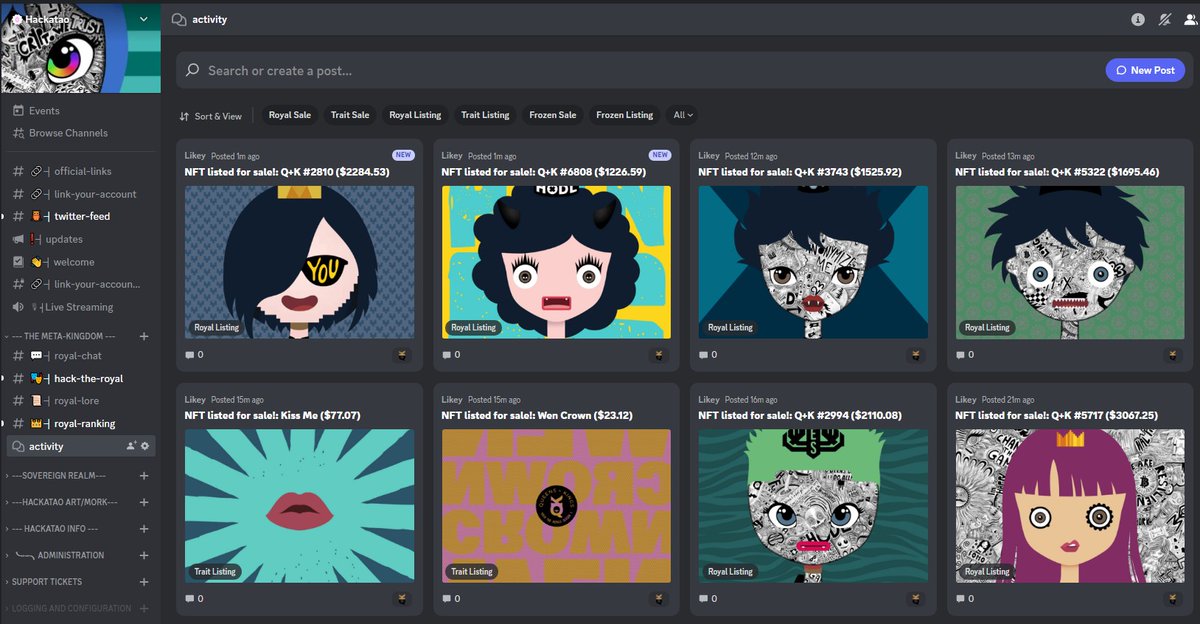Open post titled Q+K #5717 ($3067.25)
The width and height of the screenshot is (1200, 624).
click(x=1057, y=415)
